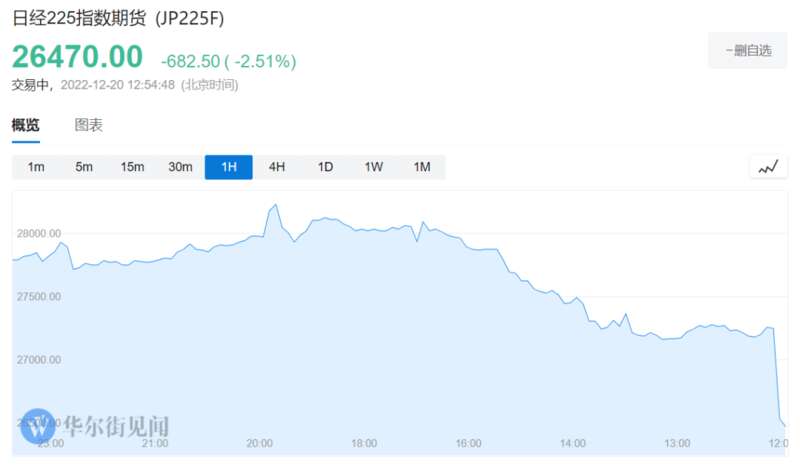Click the Wallstreetcn watermark logo

[37, 427]
